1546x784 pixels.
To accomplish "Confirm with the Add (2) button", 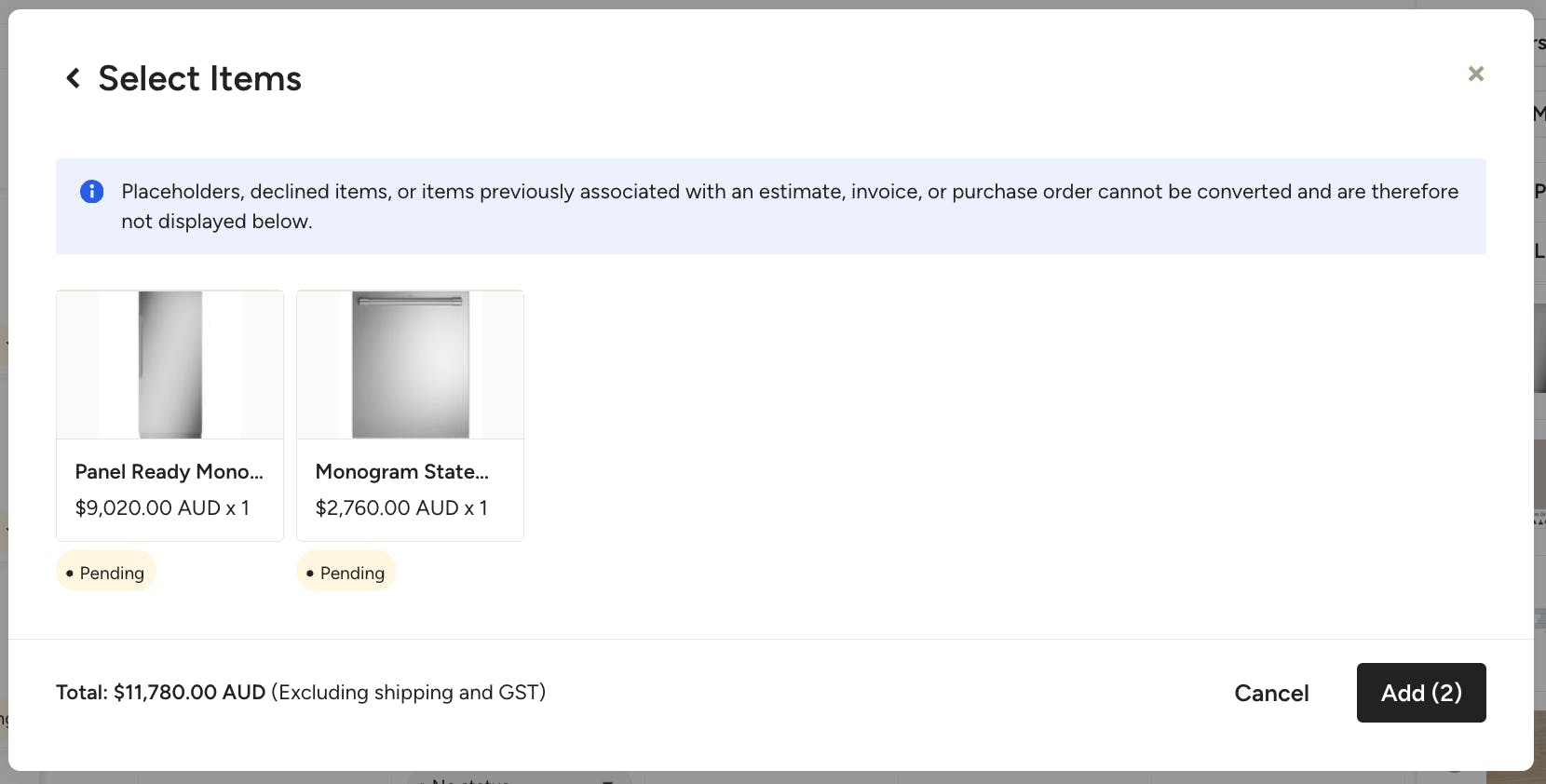I will (1421, 693).
